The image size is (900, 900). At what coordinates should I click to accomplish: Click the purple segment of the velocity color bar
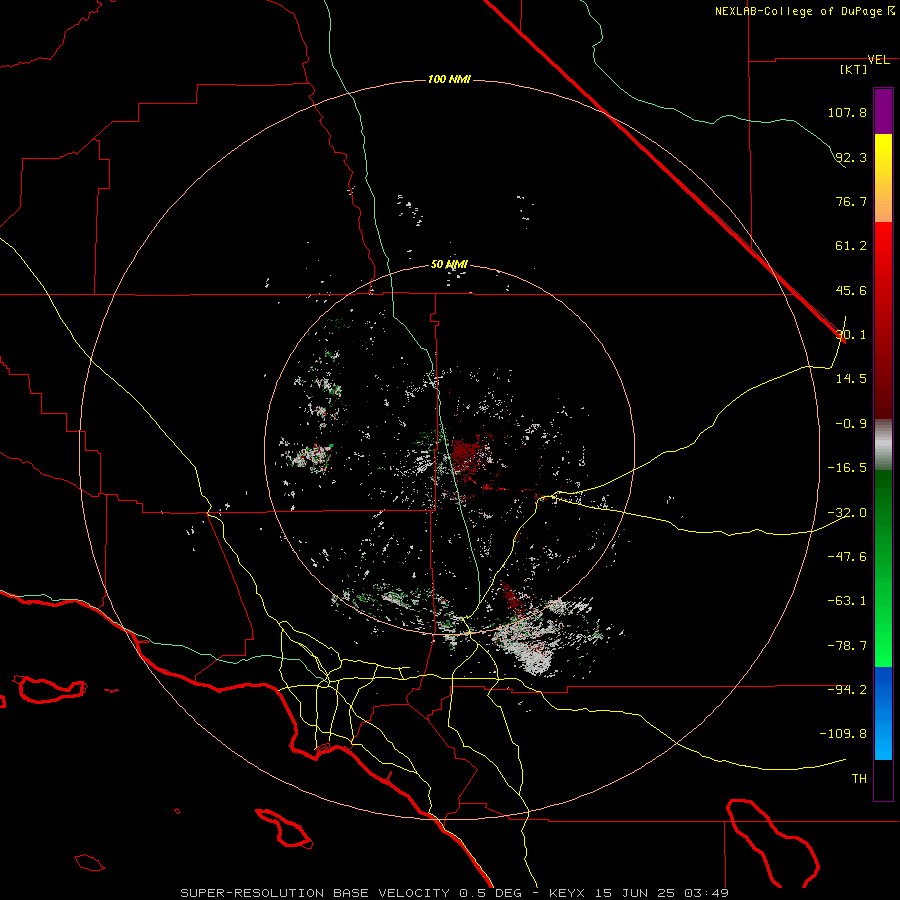(x=883, y=111)
